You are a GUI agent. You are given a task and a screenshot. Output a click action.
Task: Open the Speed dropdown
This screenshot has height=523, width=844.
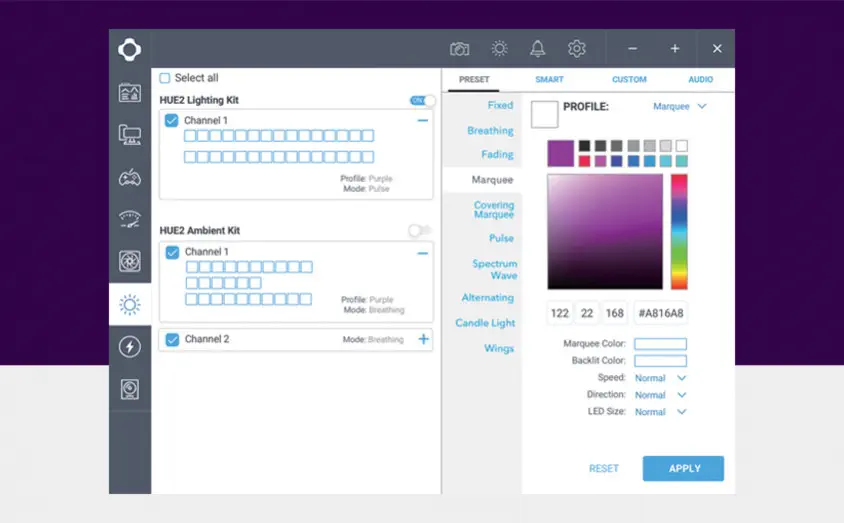tap(660, 378)
